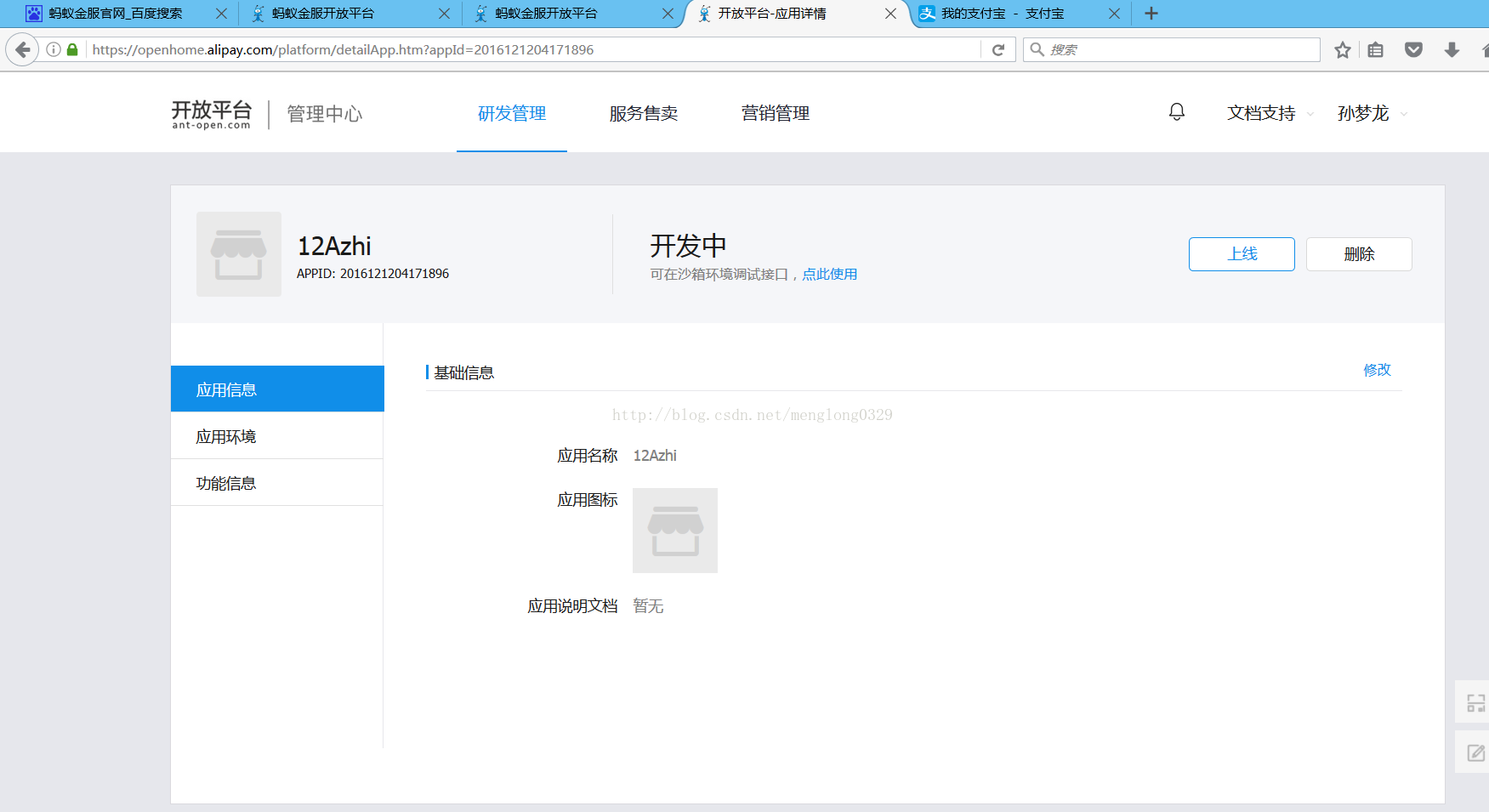Click the 管理中心 header text
This screenshot has height=812, width=1489.
(325, 114)
